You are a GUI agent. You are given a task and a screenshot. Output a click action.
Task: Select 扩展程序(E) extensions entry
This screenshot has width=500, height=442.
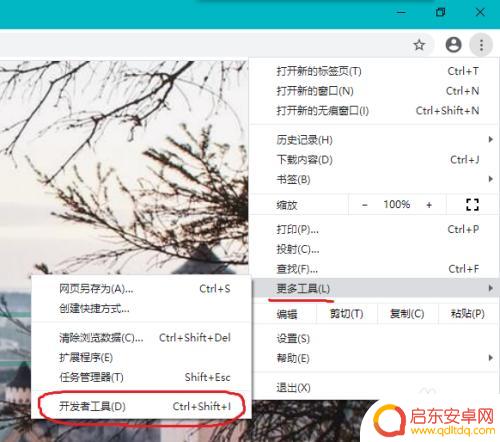tap(141, 357)
